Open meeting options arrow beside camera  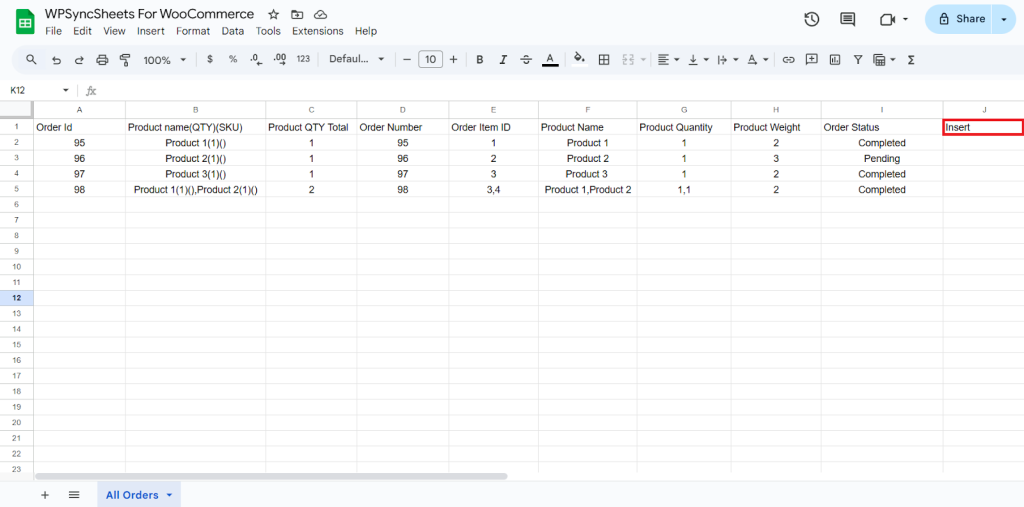[x=905, y=20]
